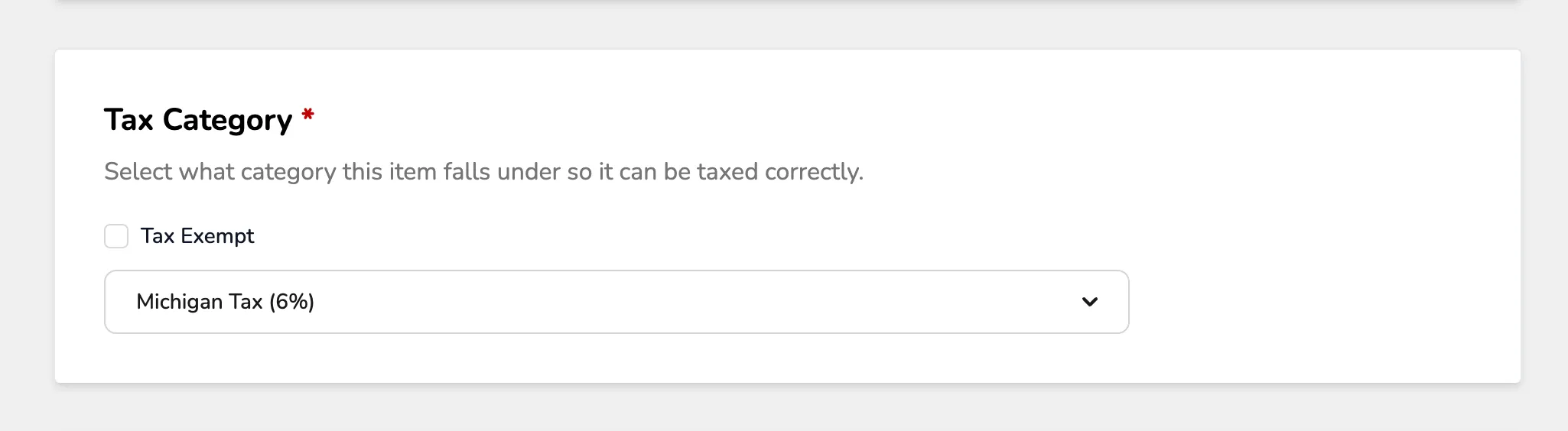Click the empty square checkbox icon
The height and width of the screenshot is (431, 1568).
116,236
